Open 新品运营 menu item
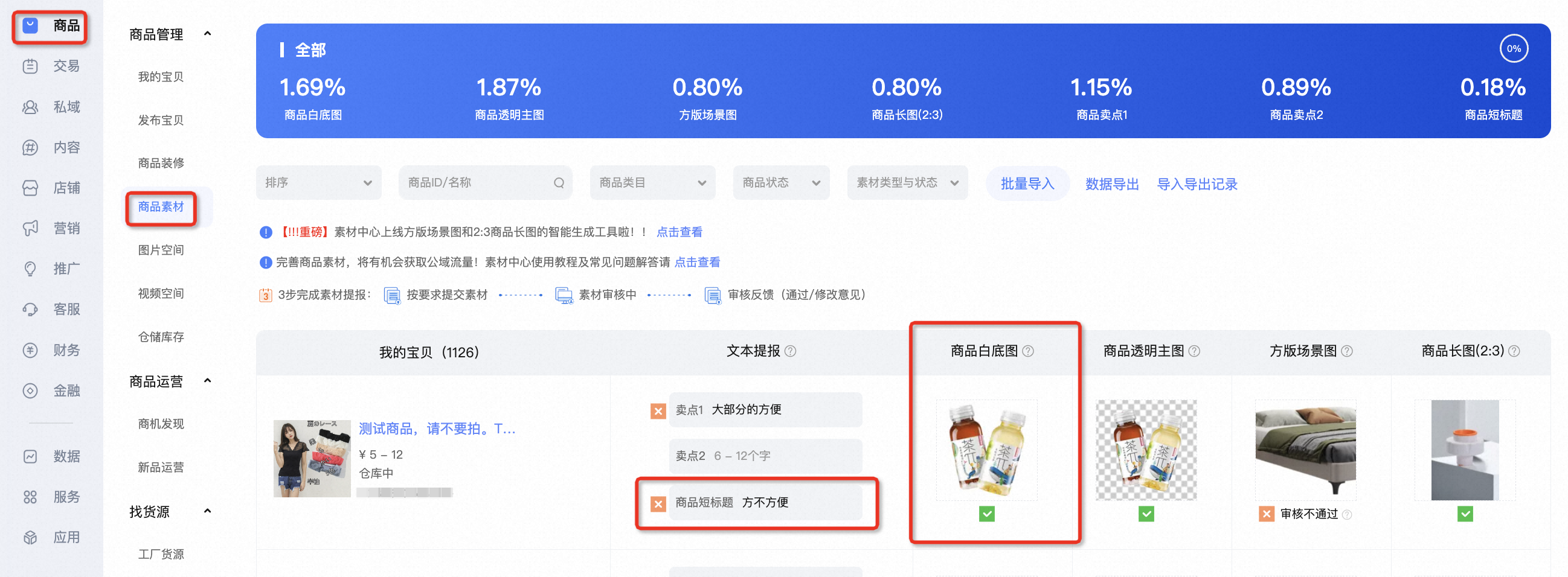 click(x=161, y=468)
